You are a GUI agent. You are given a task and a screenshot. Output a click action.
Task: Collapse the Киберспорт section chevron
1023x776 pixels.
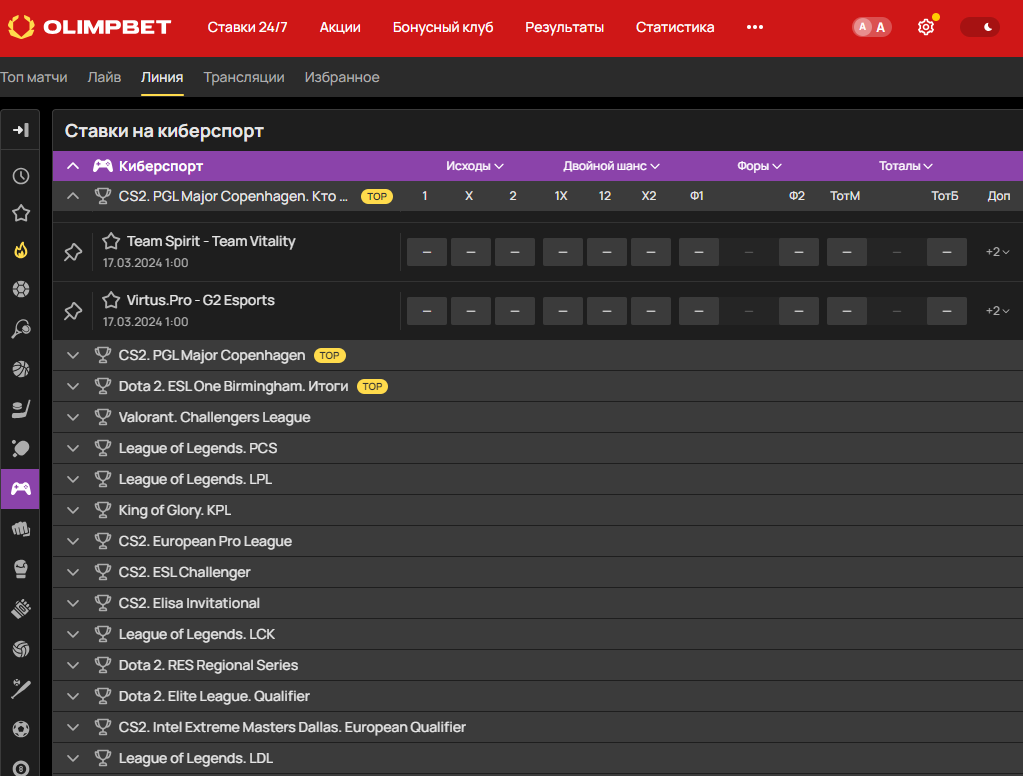pyautogui.click(x=73, y=166)
